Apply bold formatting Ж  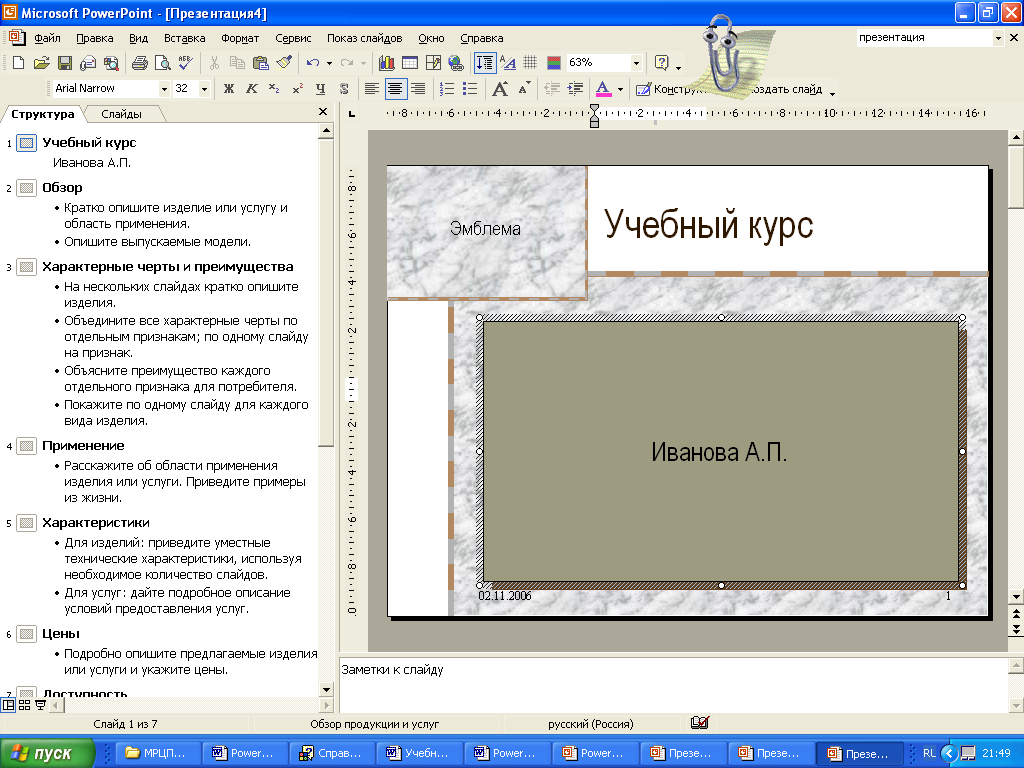tap(229, 89)
